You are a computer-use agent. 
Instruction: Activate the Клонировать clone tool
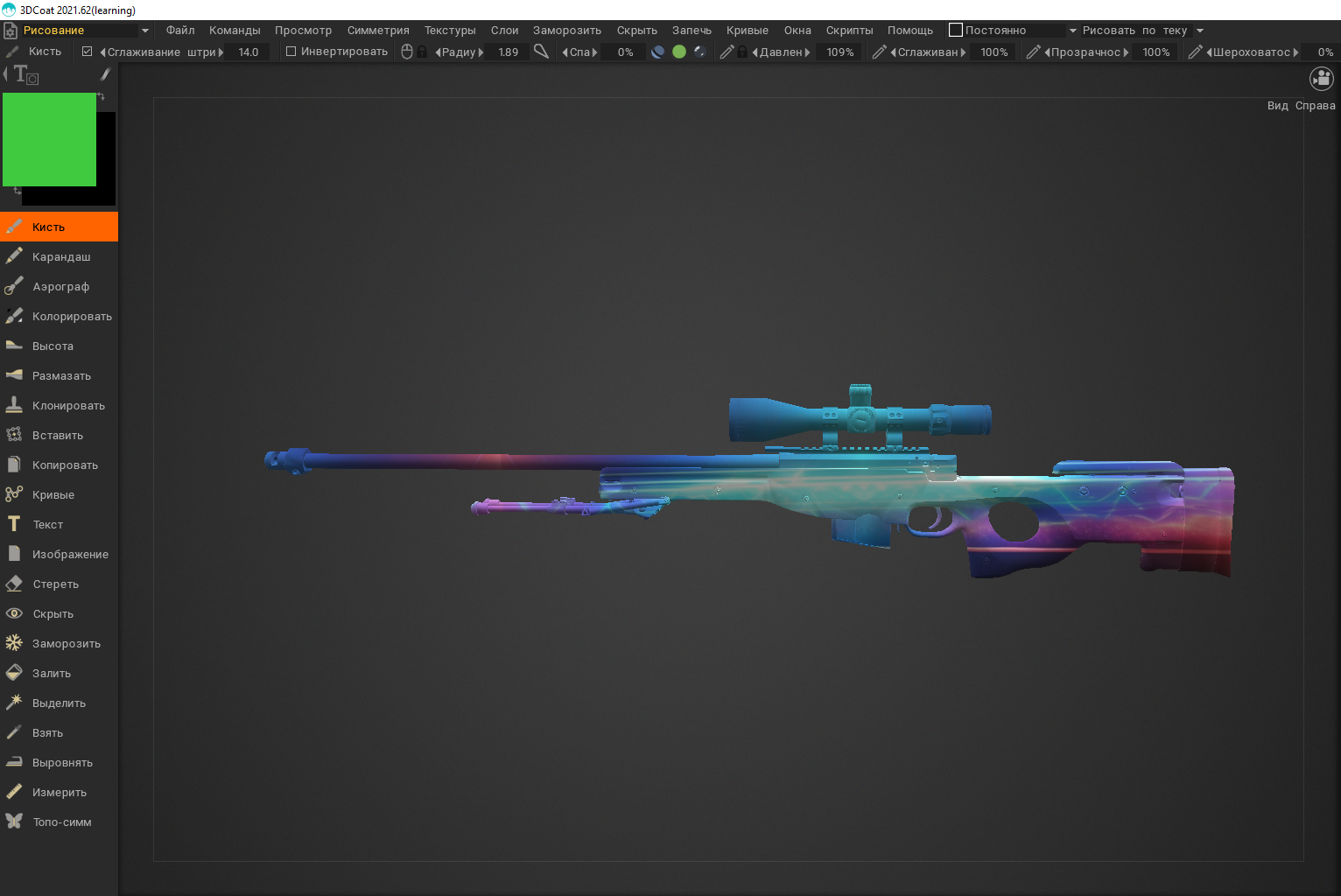59,405
